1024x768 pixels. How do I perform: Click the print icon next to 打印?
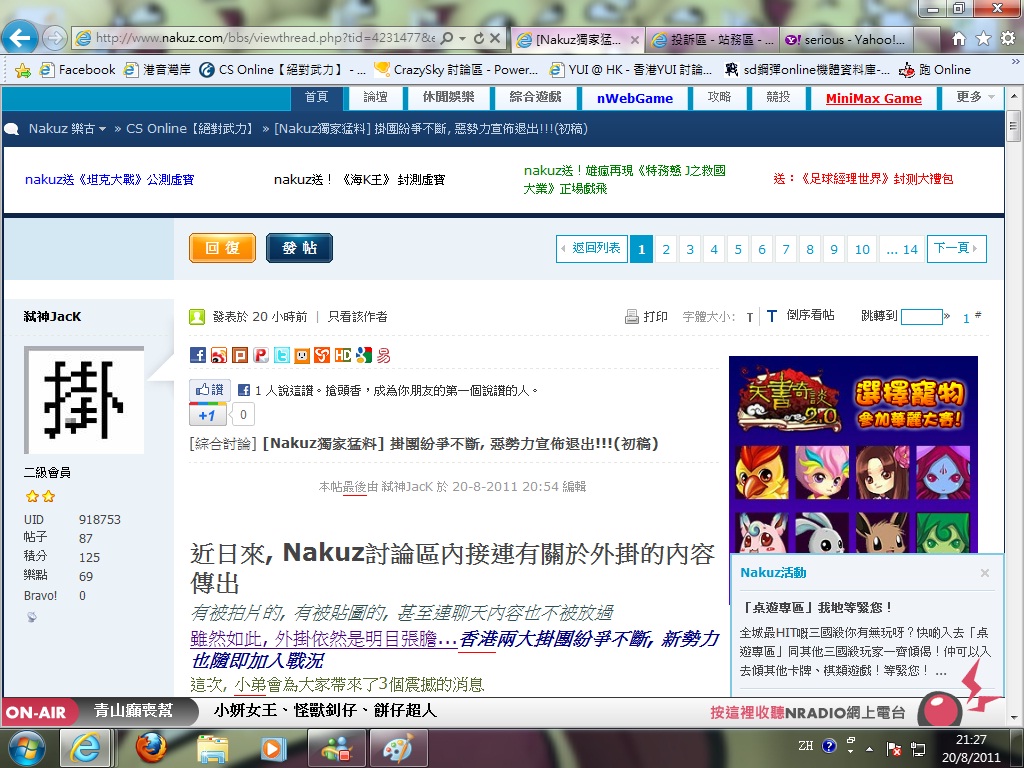point(632,317)
